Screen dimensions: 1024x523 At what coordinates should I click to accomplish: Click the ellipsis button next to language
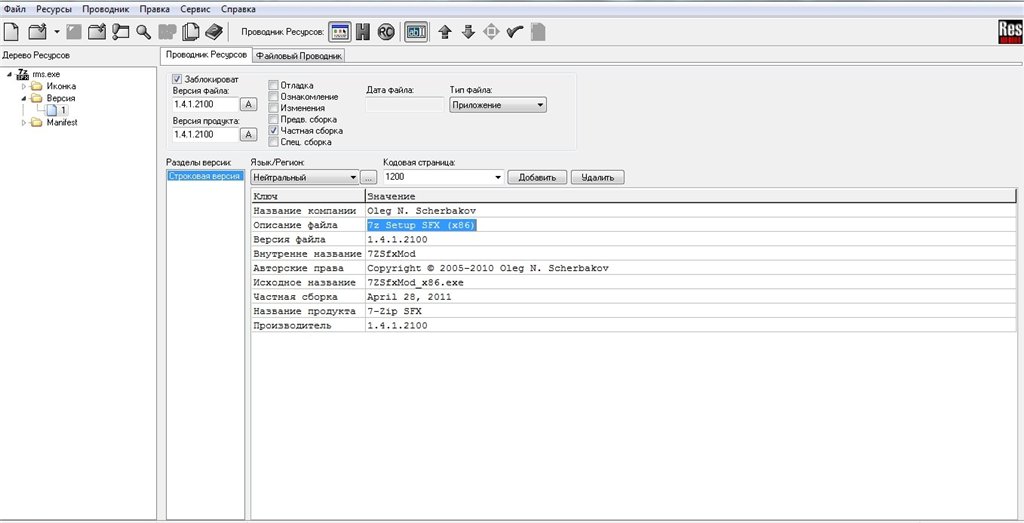click(x=369, y=177)
